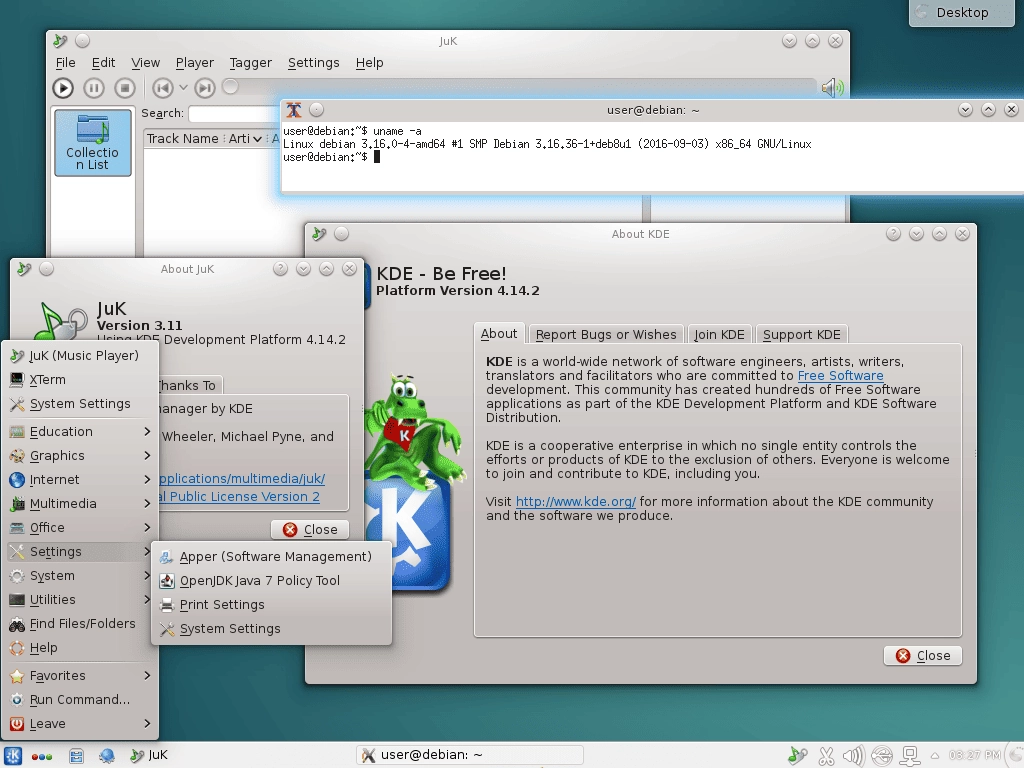
Task: Open JuK Edit menu
Action: tap(103, 63)
